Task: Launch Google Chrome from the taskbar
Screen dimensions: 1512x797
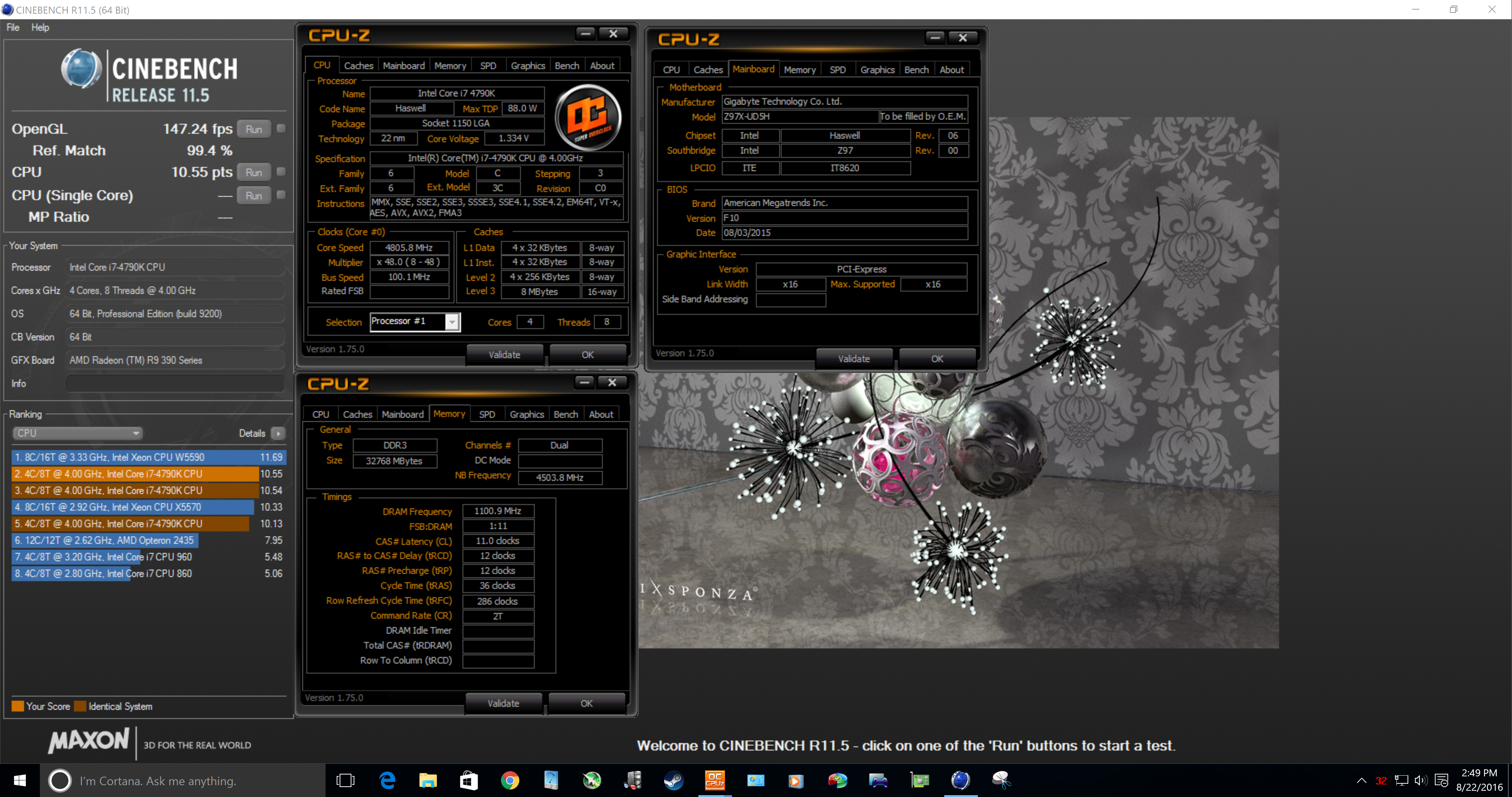Action: [509, 780]
